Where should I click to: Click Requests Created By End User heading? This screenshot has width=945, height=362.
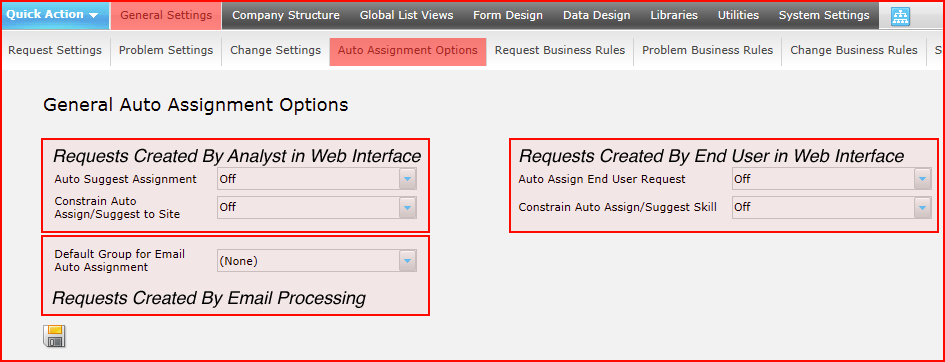click(711, 157)
